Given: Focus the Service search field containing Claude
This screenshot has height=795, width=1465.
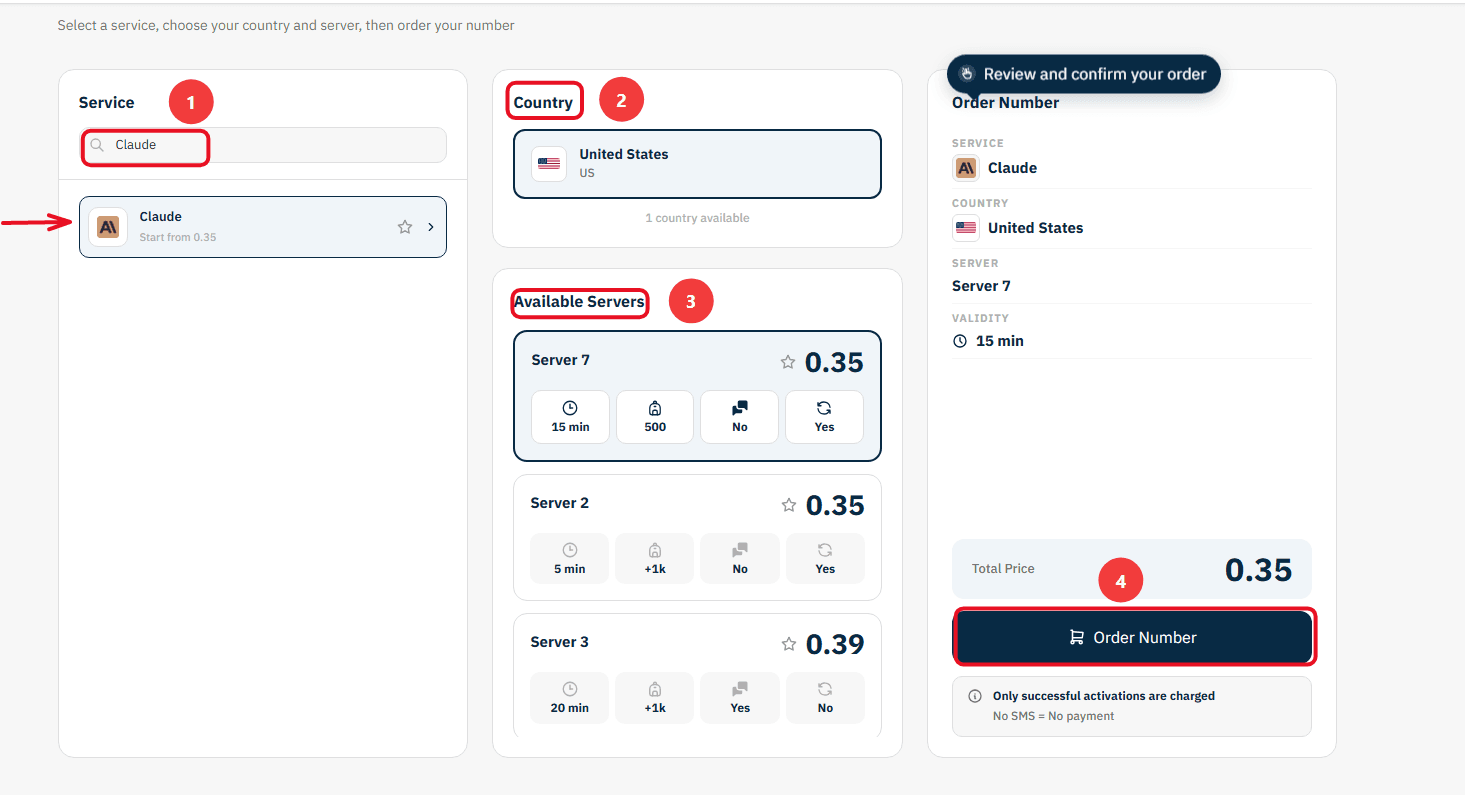Looking at the screenshot, I should 263,145.
